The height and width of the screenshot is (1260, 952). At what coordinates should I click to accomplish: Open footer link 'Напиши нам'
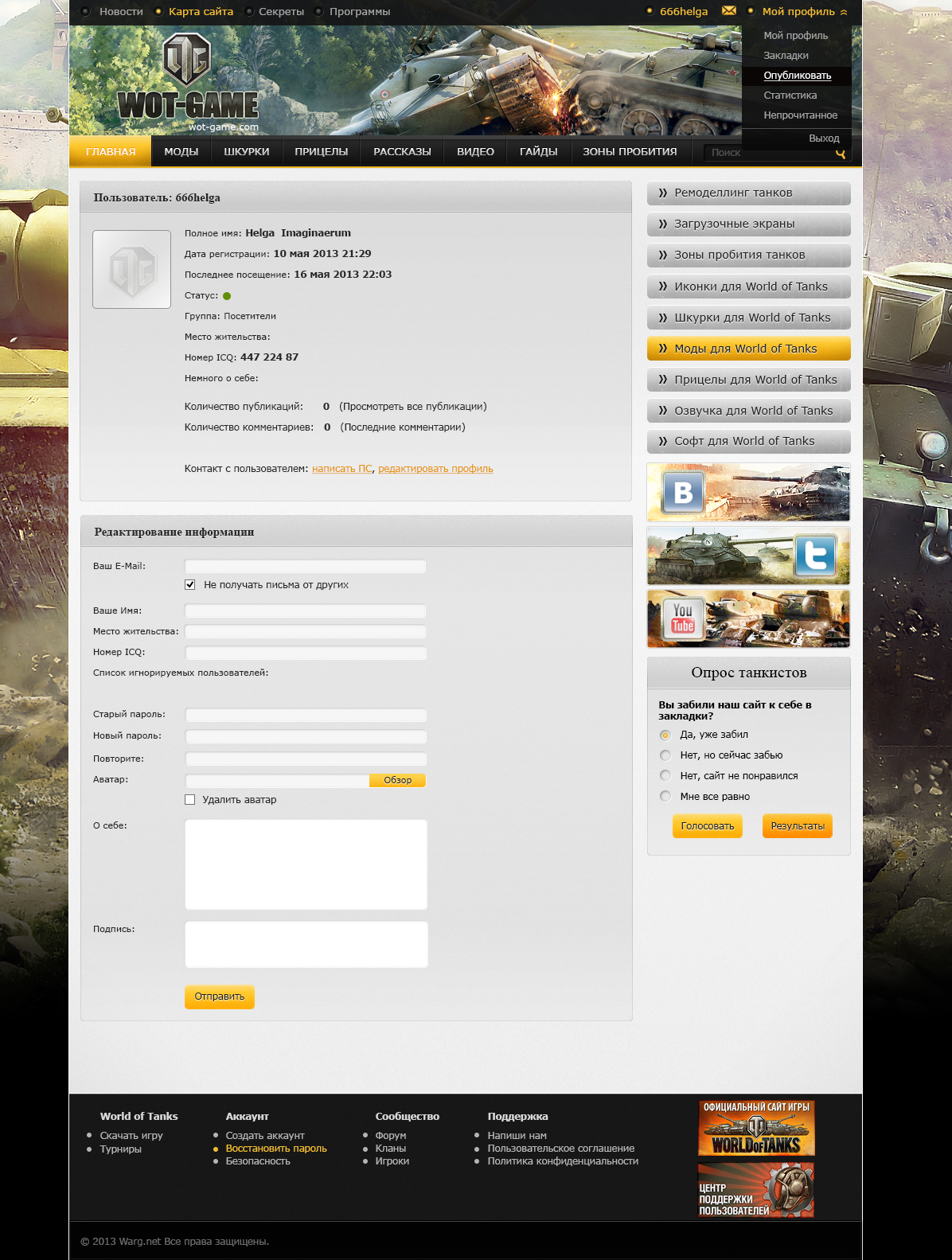pos(517,1135)
